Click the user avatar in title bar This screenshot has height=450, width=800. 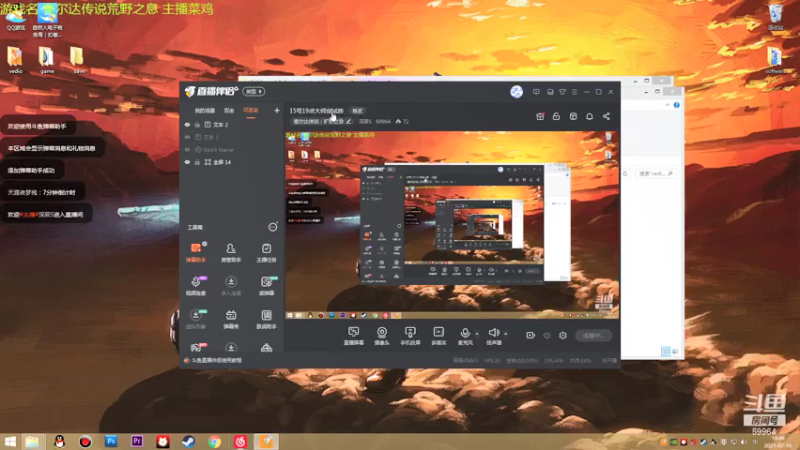516,92
